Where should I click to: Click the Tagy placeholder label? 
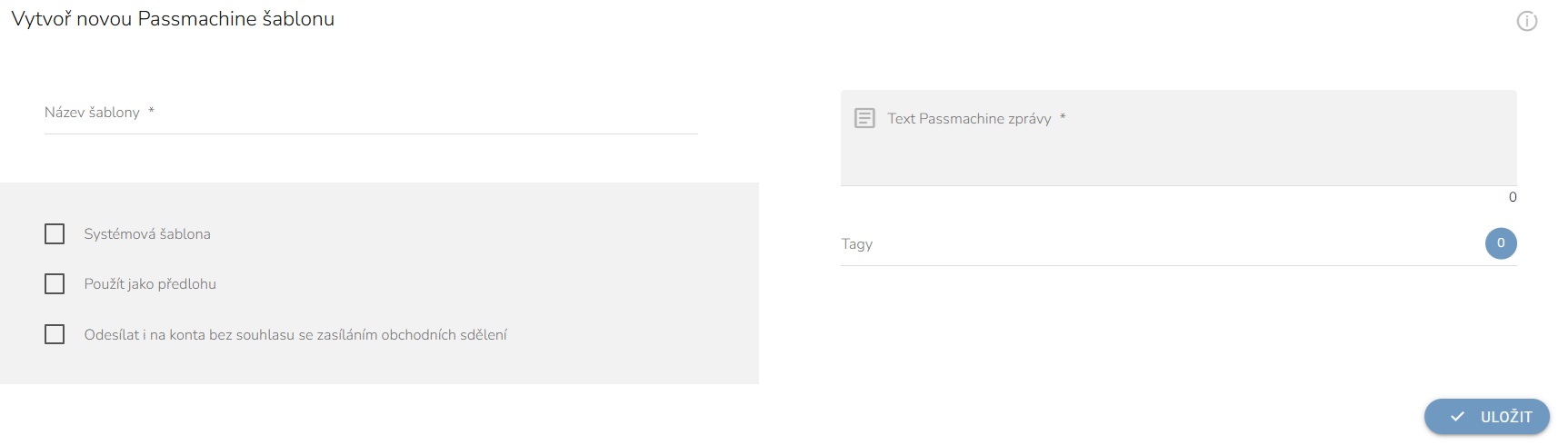(857, 244)
